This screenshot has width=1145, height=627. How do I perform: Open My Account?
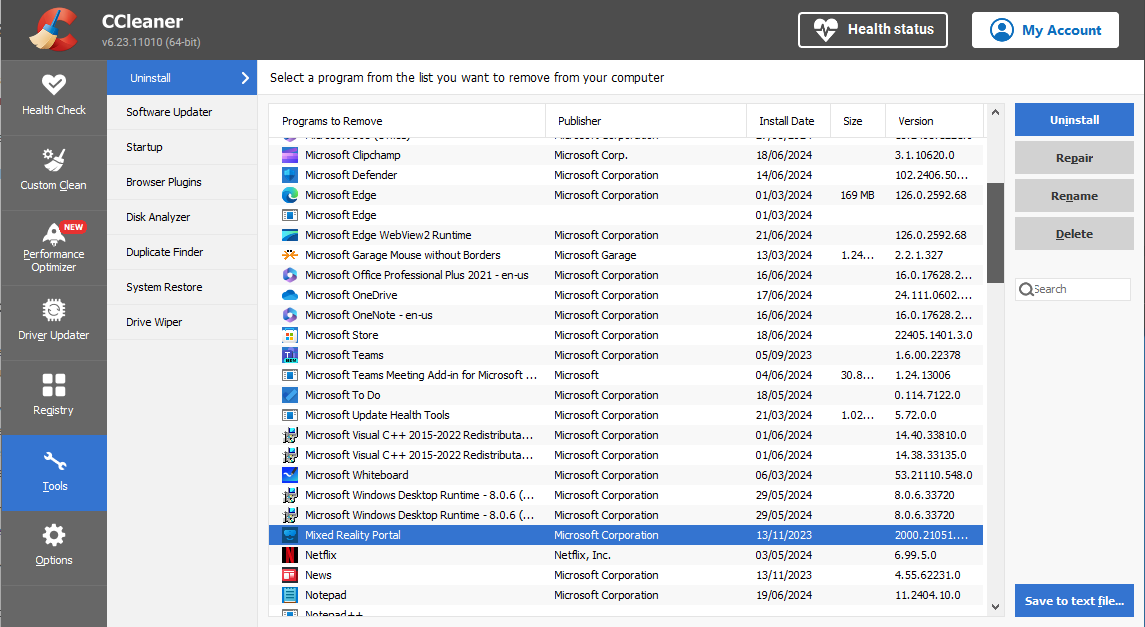(x=1045, y=30)
